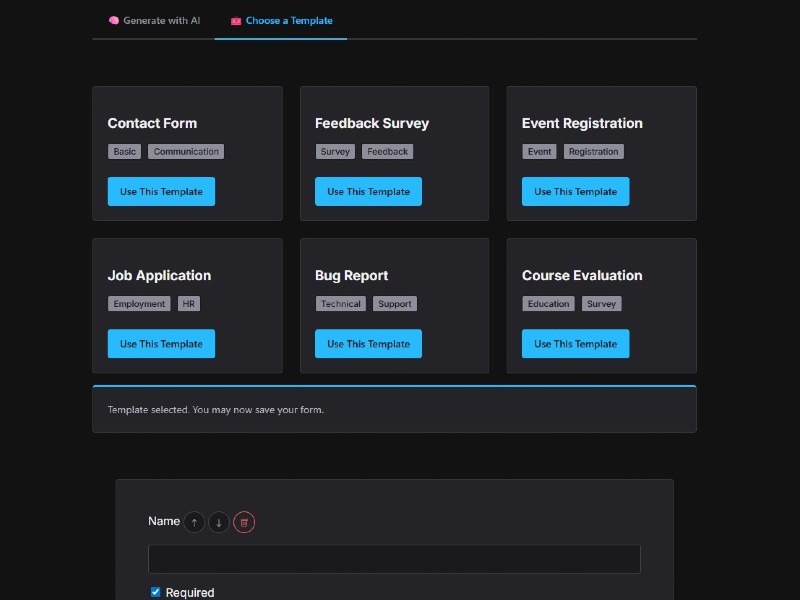Use the Event Registration template

tap(575, 191)
